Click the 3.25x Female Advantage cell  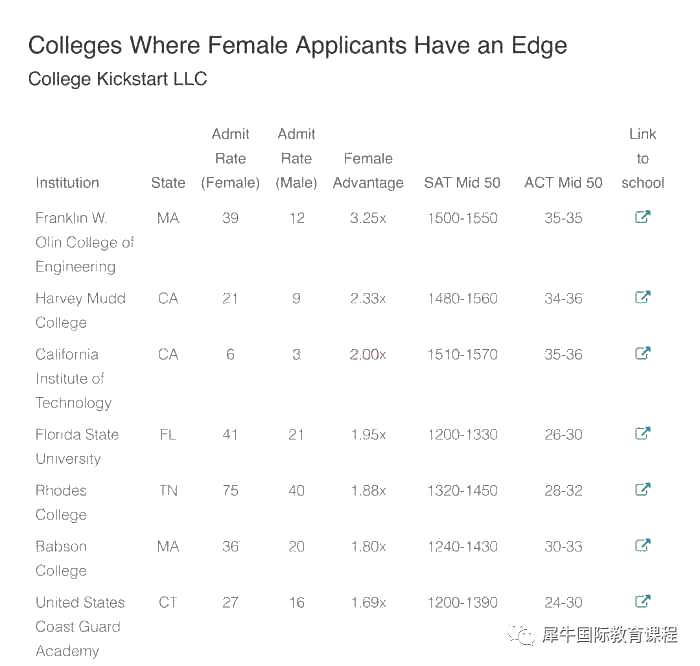point(368,218)
